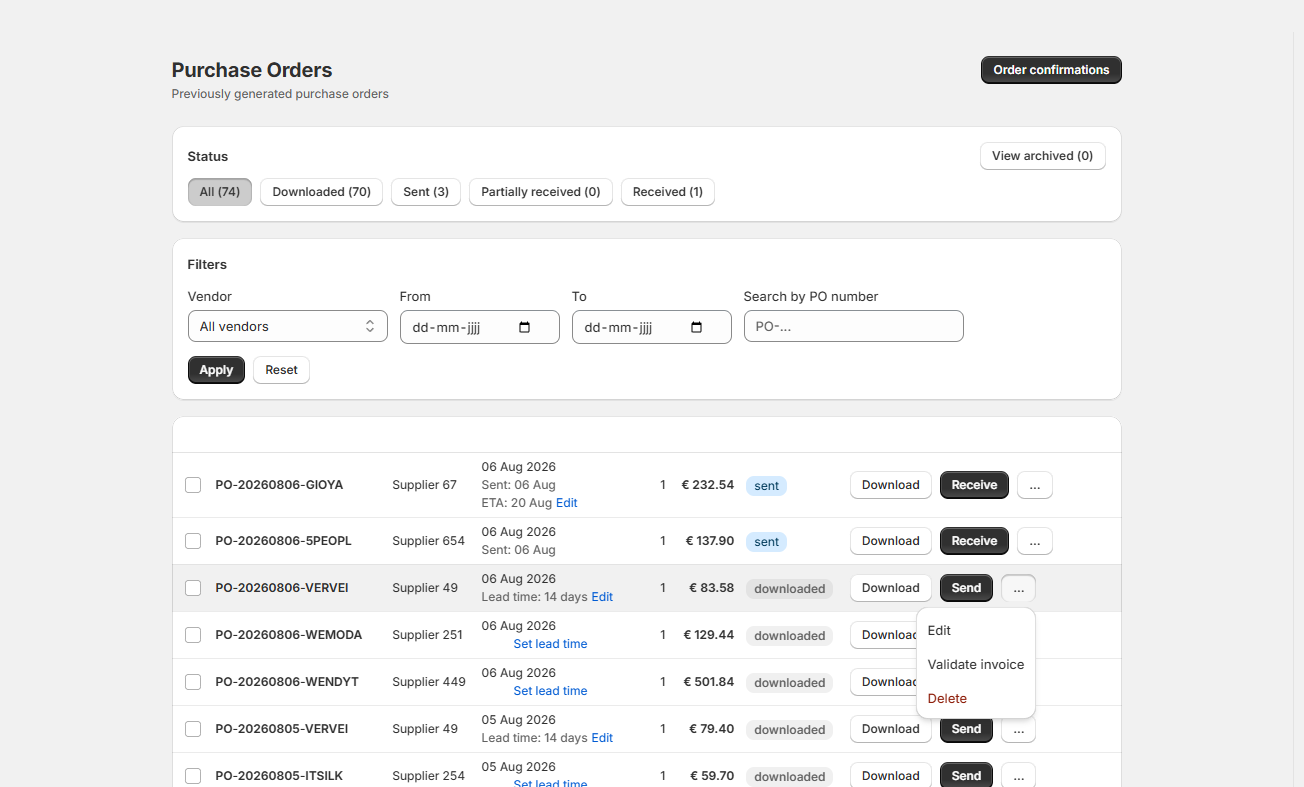Click the sent badge for PO-20260806-5PEOPL
This screenshot has width=1304, height=787.
click(x=767, y=542)
